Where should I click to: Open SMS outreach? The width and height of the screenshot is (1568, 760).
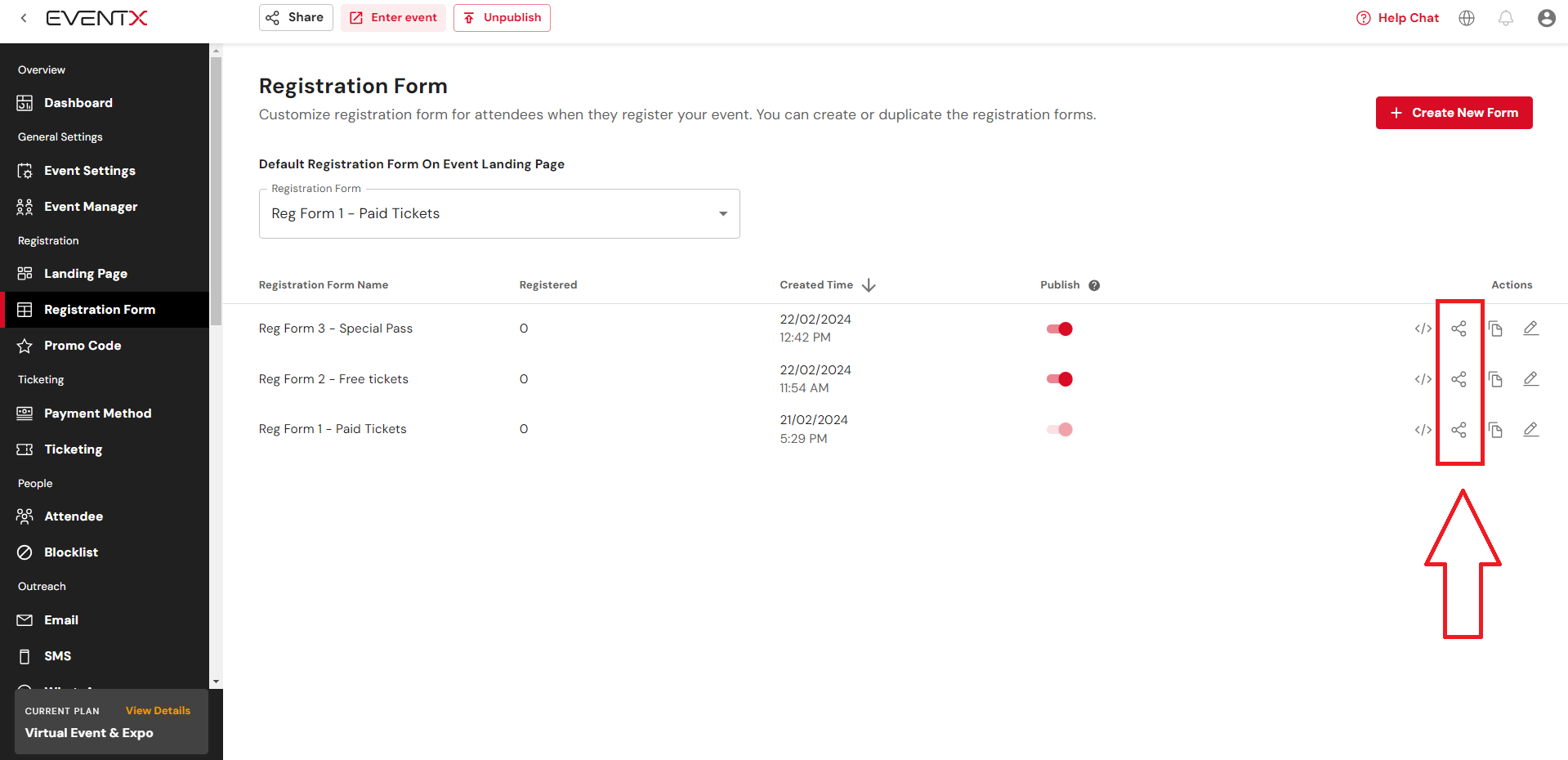pos(105,656)
